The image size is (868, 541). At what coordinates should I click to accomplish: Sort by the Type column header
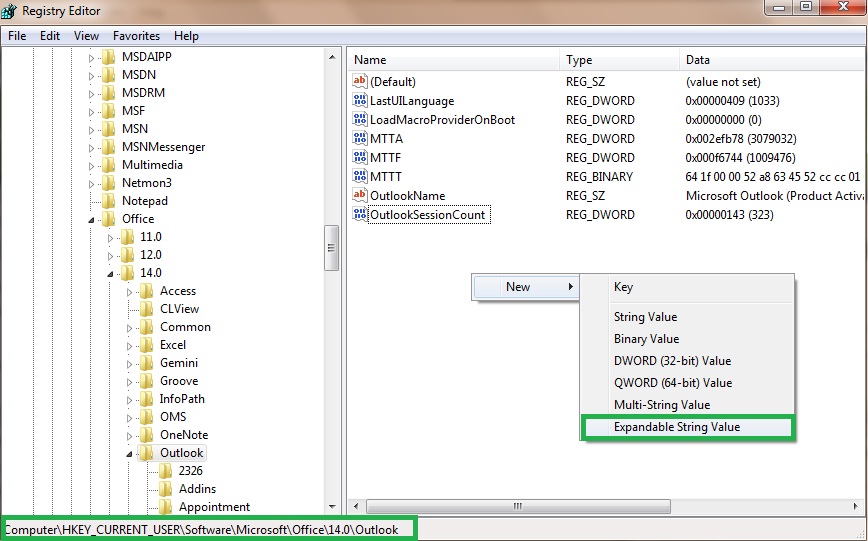tap(619, 60)
